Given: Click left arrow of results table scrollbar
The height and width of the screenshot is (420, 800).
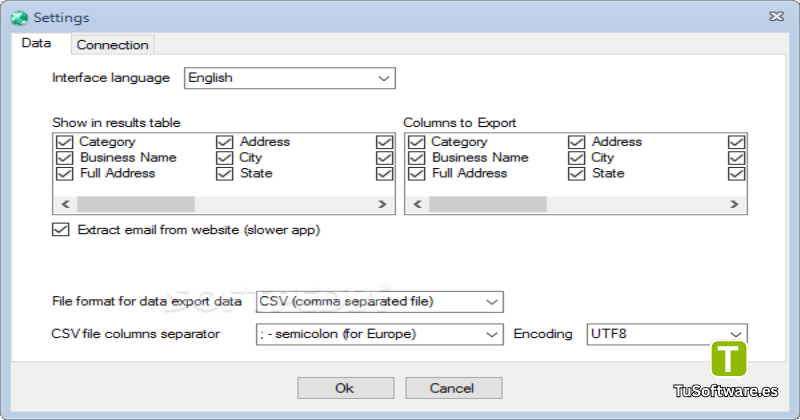Looking at the screenshot, I should (65, 204).
